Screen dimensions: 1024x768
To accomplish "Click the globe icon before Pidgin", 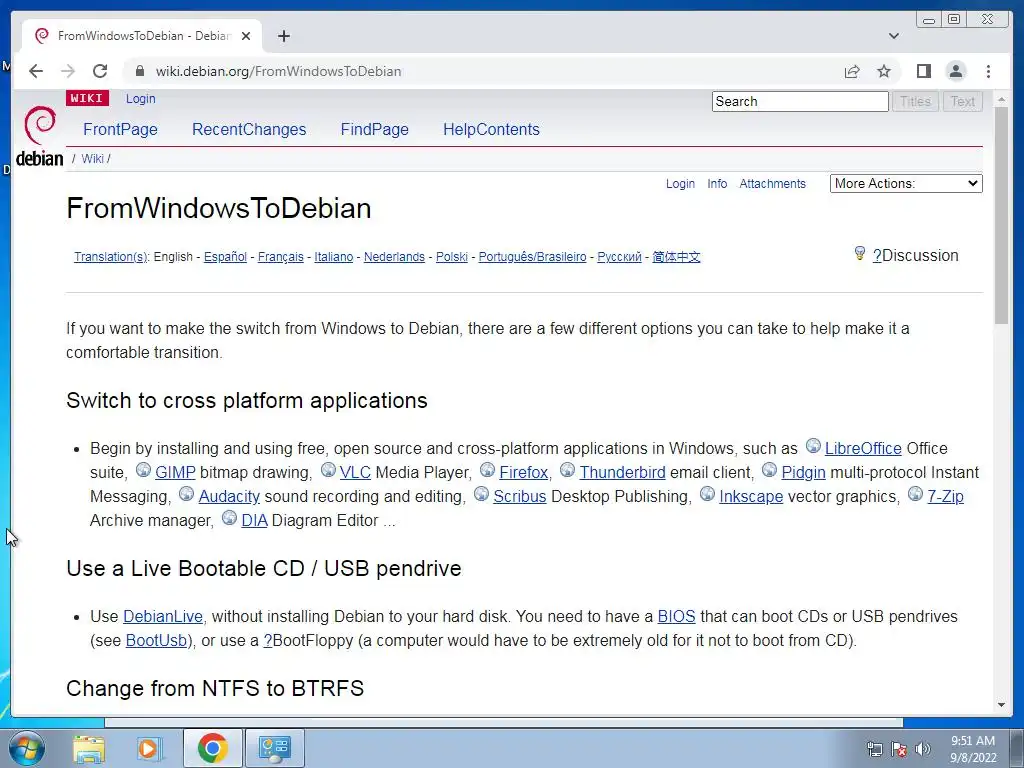I will tap(769, 470).
